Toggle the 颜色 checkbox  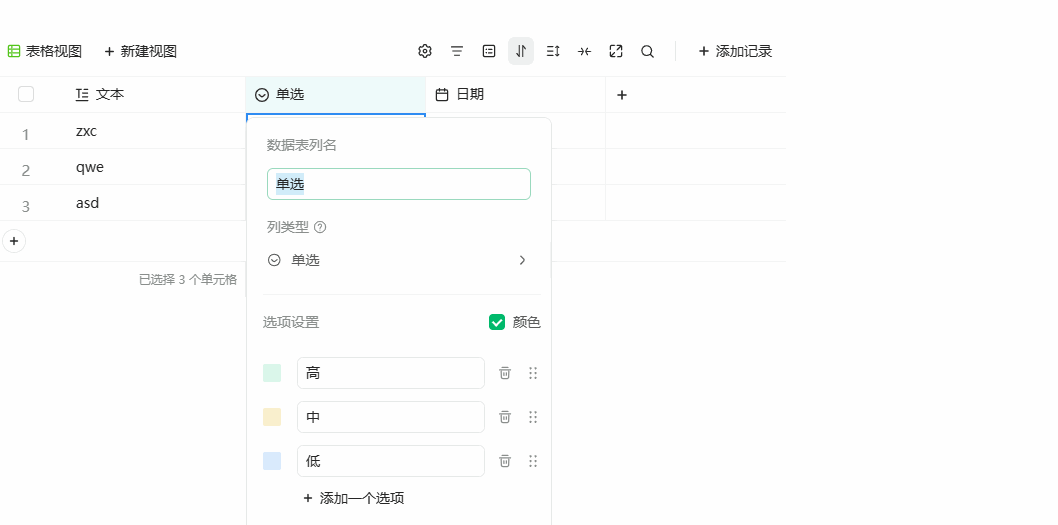497,322
